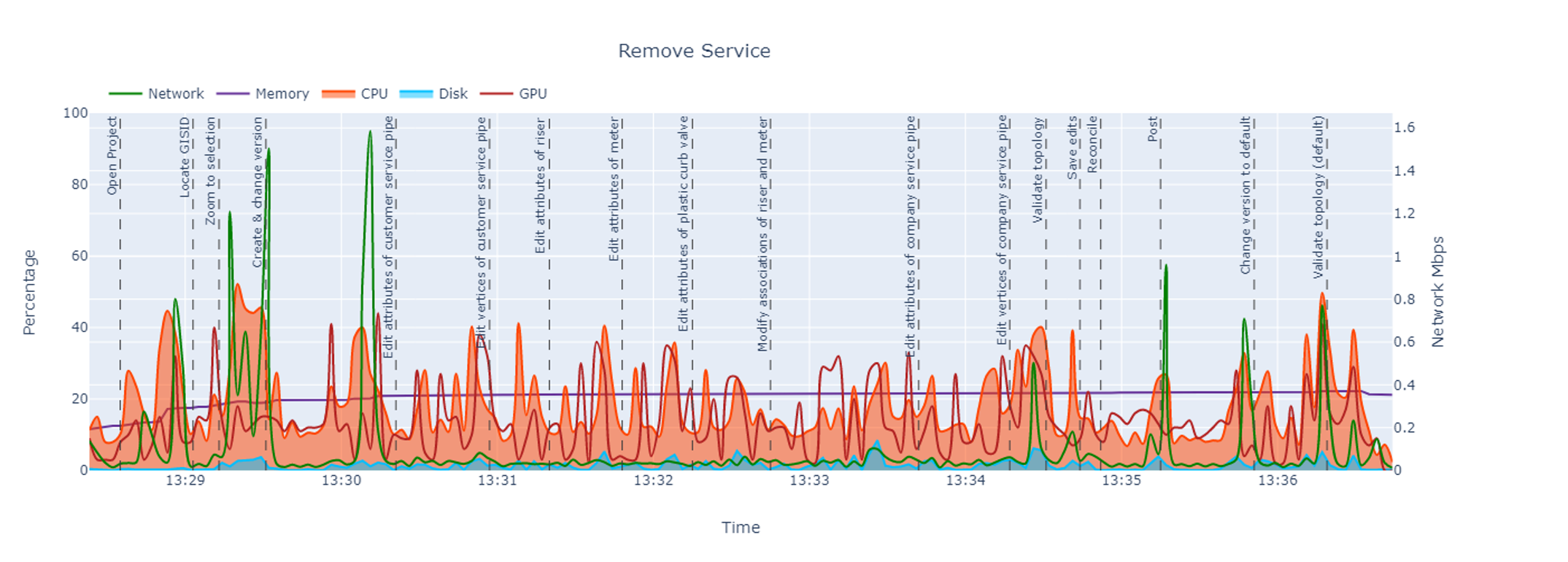Click the 0.8 tick on Mbps axis
1568x562 pixels.
1405,299
